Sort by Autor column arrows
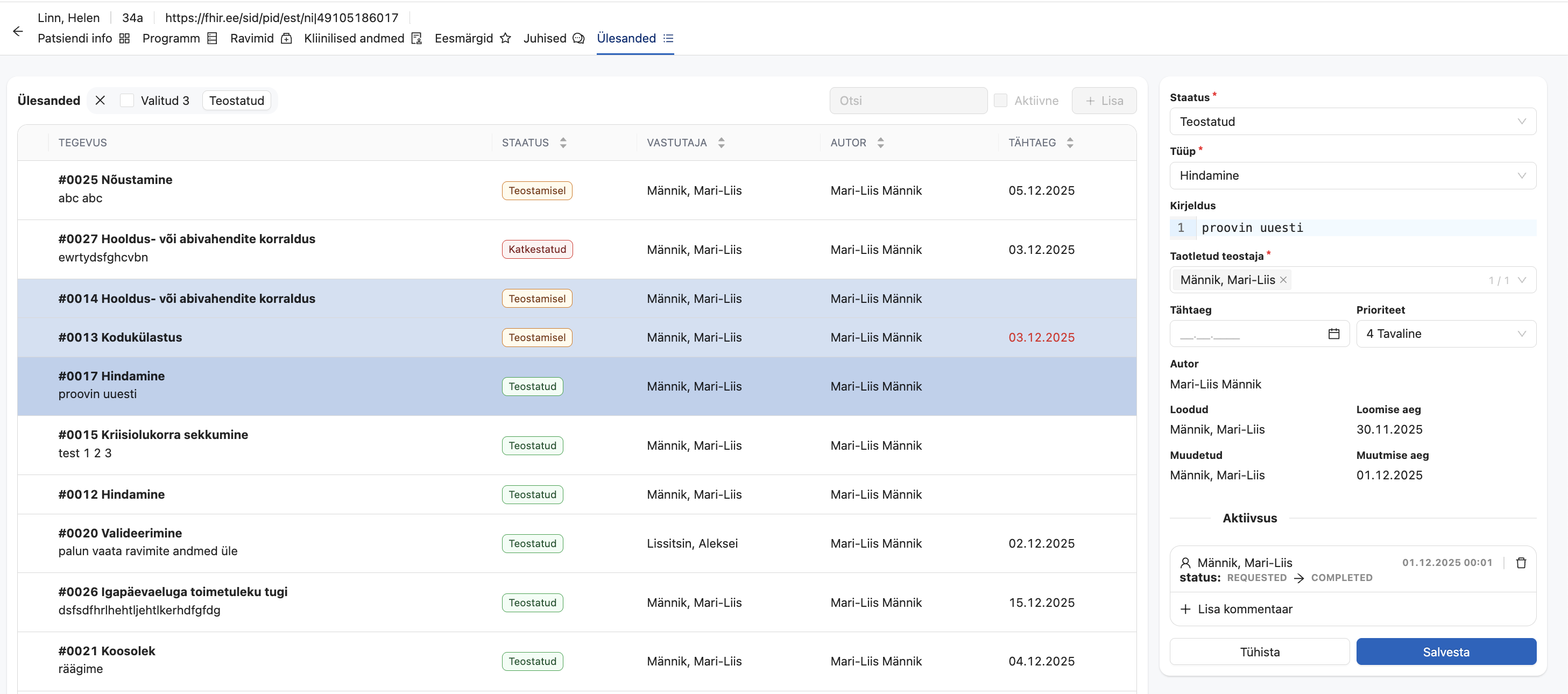 880,143
